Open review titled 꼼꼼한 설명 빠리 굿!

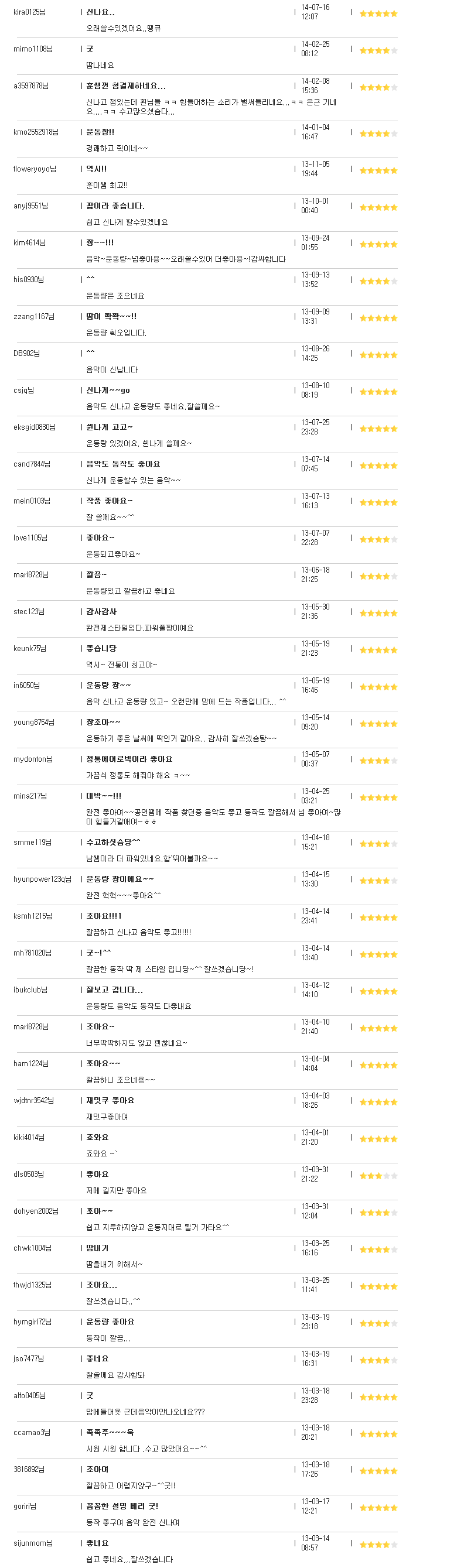click(122, 1506)
